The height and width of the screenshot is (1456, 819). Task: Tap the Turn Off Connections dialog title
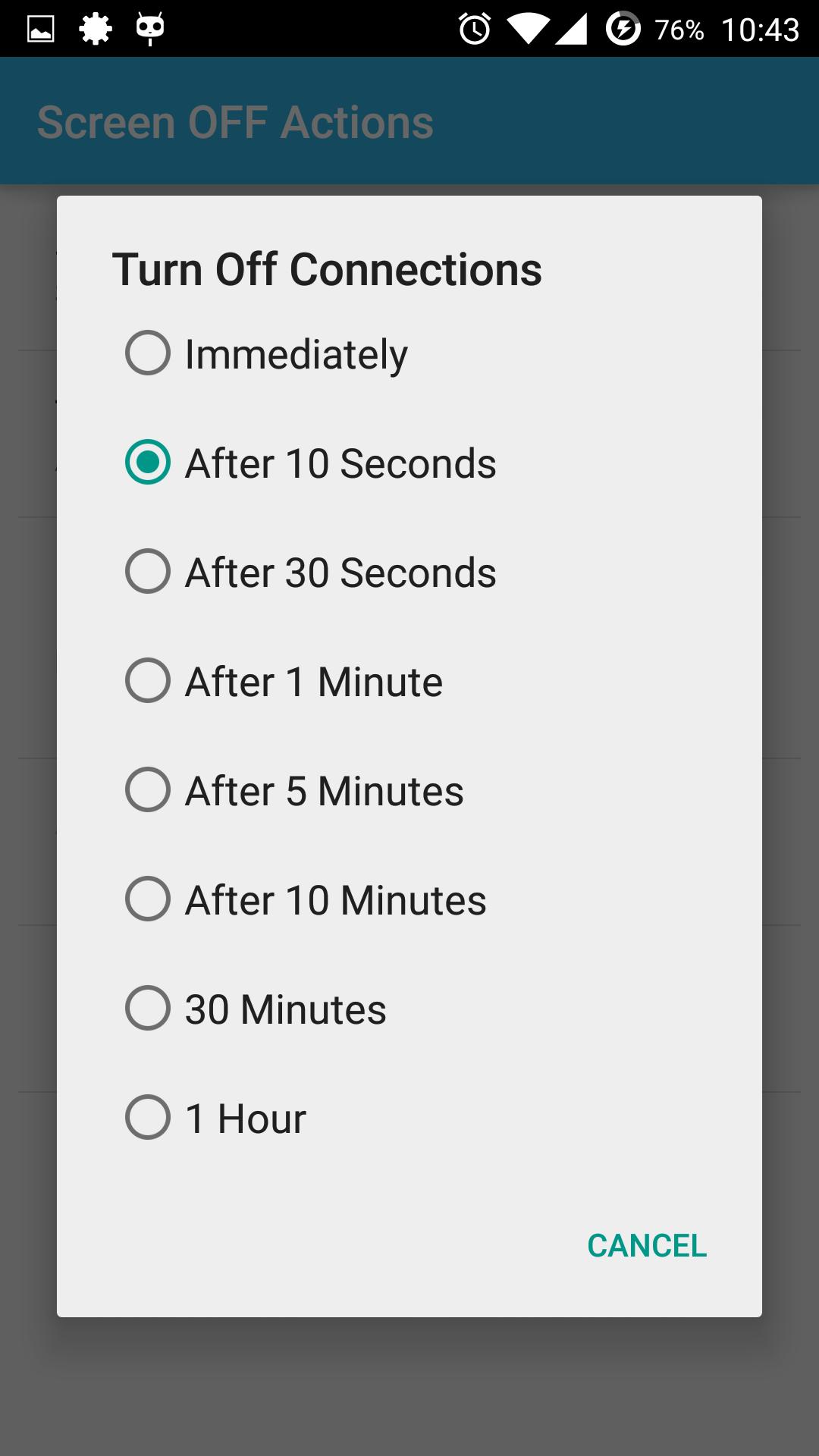point(327,270)
